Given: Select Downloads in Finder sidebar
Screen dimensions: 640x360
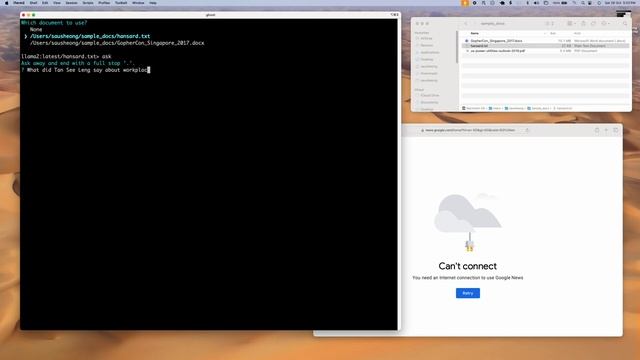Looking at the screenshot, I should click(429, 73).
